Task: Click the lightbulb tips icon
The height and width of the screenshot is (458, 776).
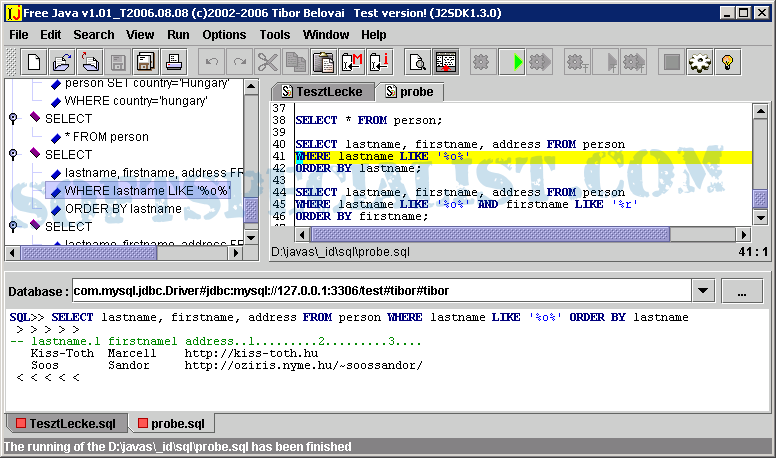Action: [727, 62]
